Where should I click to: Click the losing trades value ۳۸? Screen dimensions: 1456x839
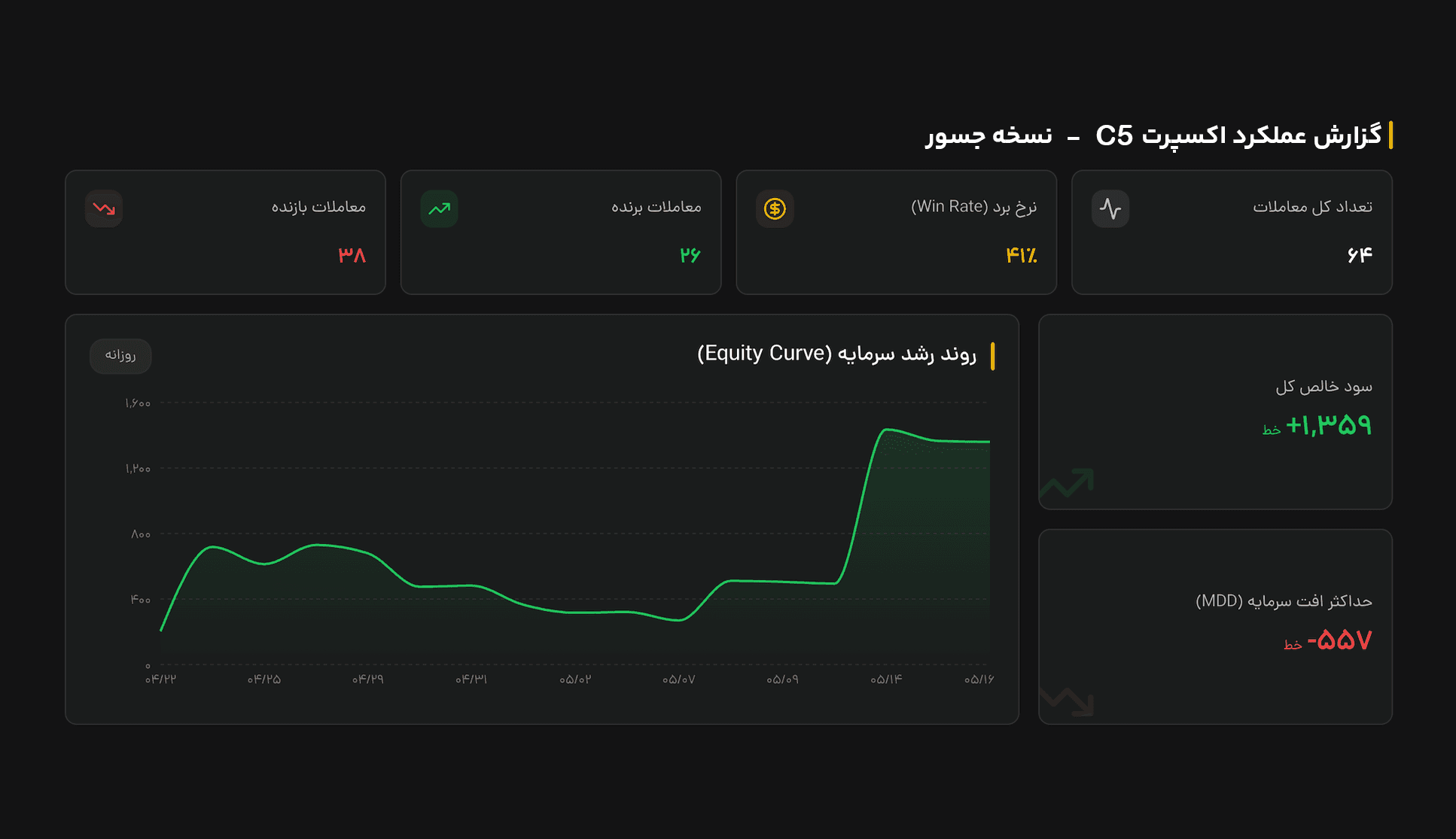[x=352, y=255]
